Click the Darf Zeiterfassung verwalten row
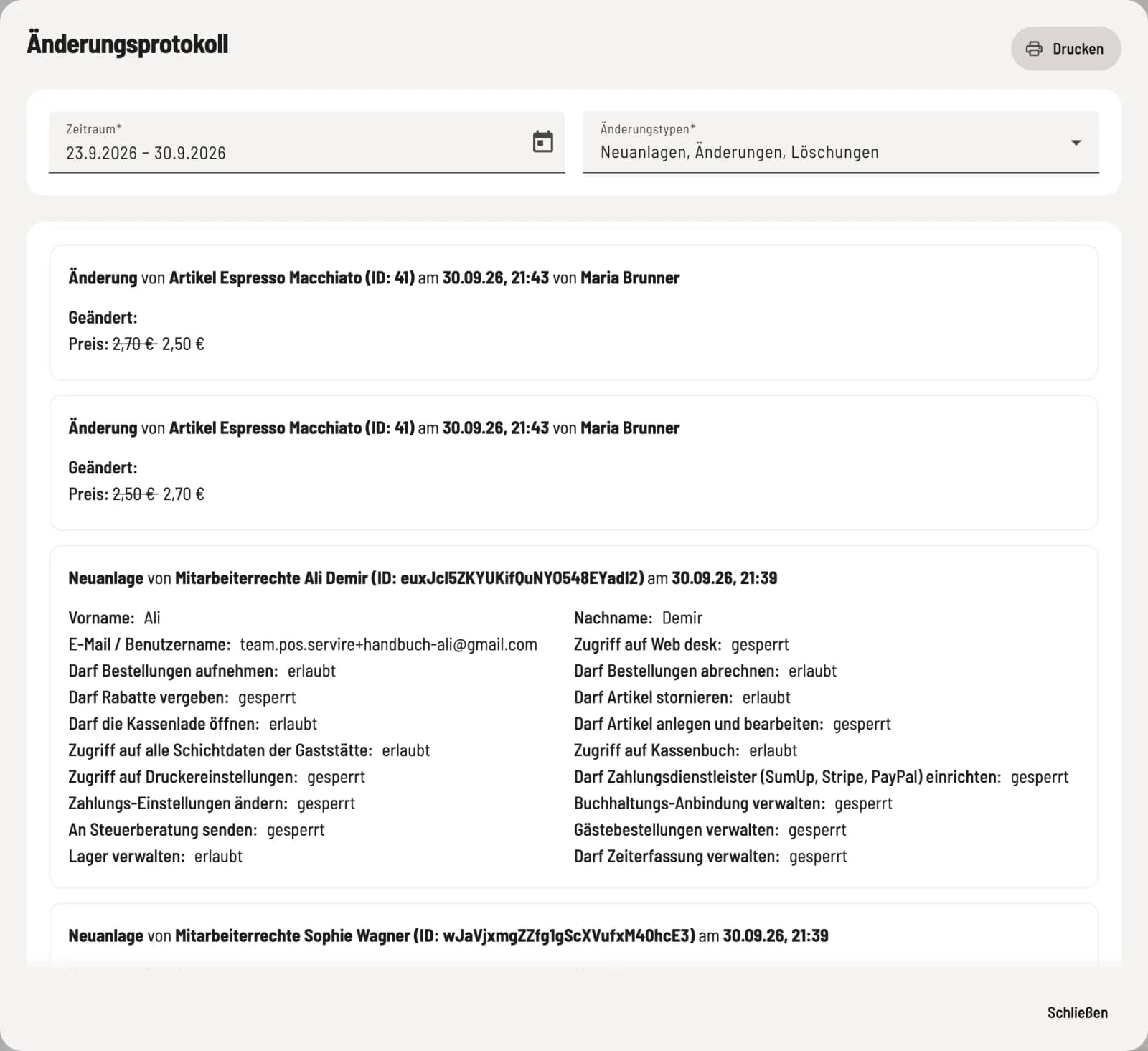 pos(710,857)
